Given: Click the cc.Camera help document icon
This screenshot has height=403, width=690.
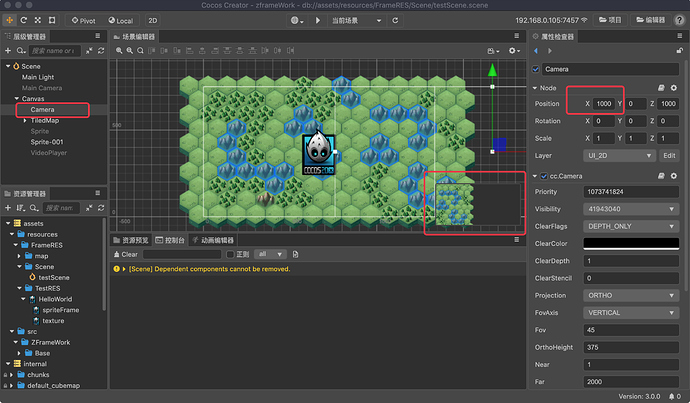Looking at the screenshot, I should (x=660, y=176).
